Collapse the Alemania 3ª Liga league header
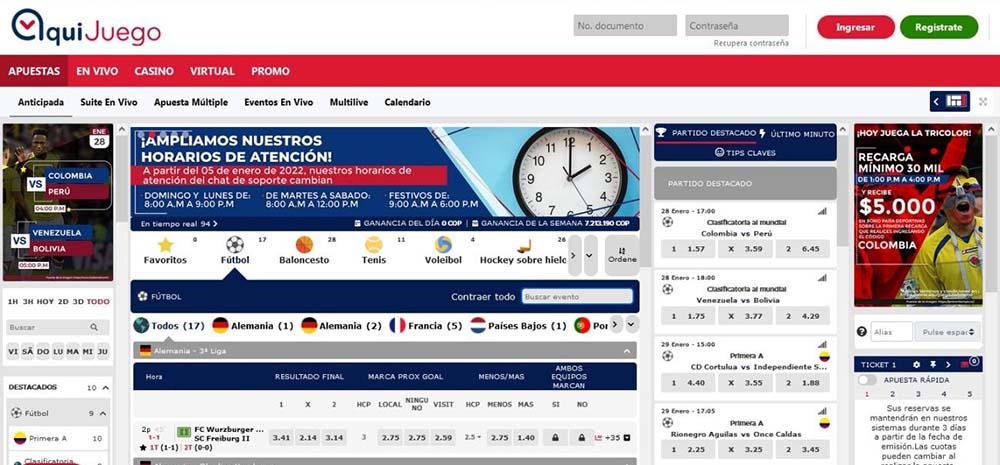 click(626, 351)
